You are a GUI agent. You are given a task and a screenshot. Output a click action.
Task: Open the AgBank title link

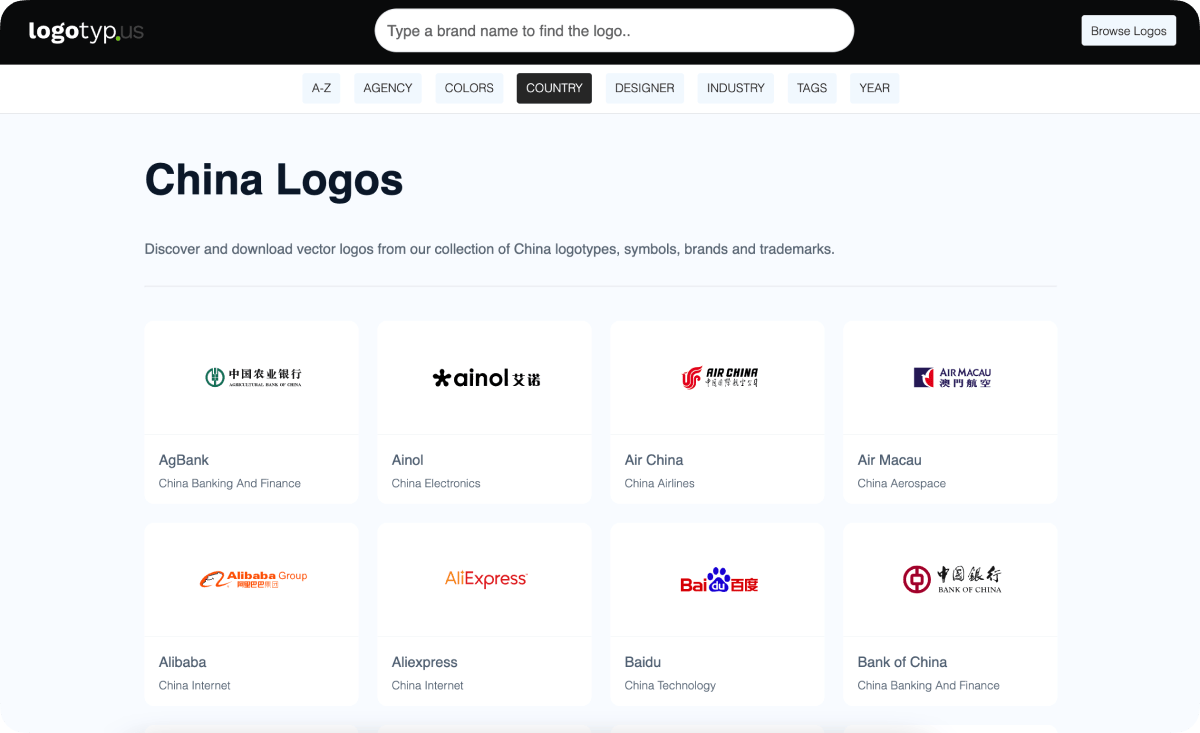coord(184,460)
